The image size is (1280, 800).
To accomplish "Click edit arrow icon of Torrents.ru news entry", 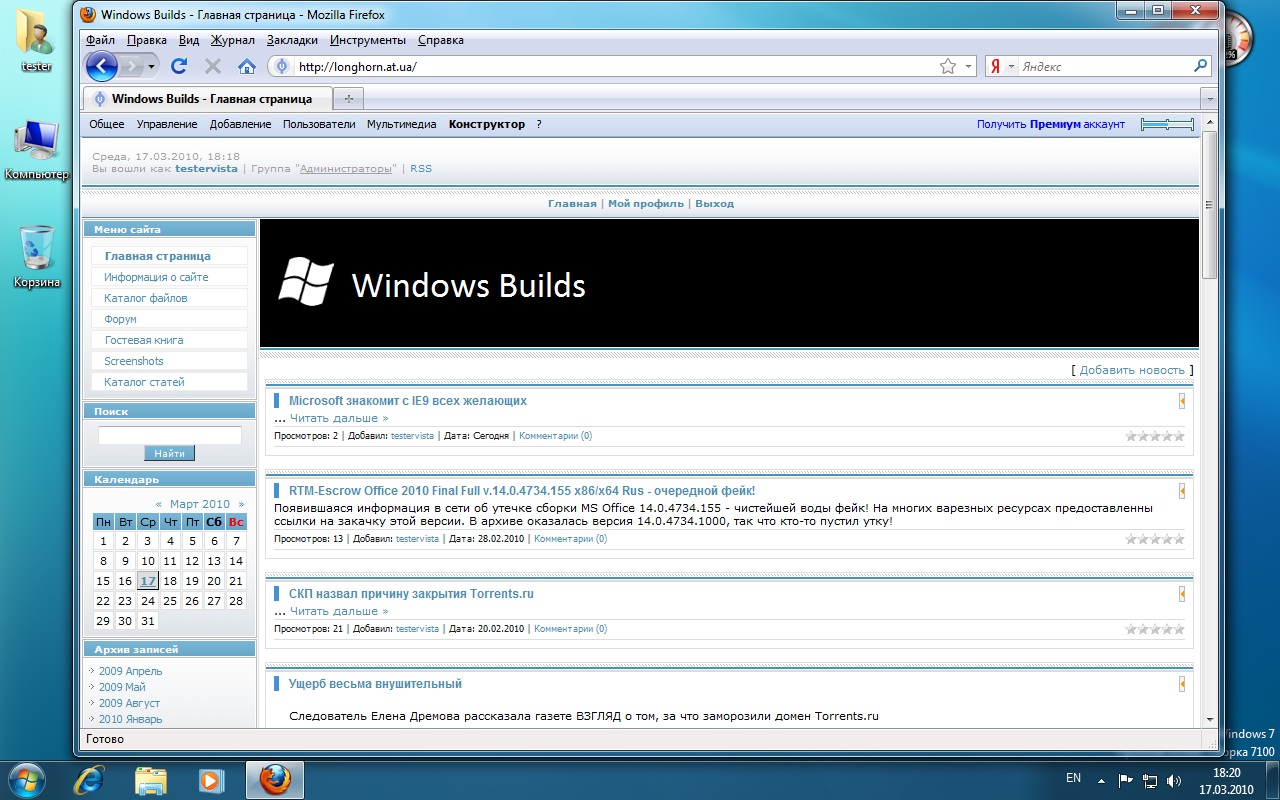I will pyautogui.click(x=1182, y=594).
